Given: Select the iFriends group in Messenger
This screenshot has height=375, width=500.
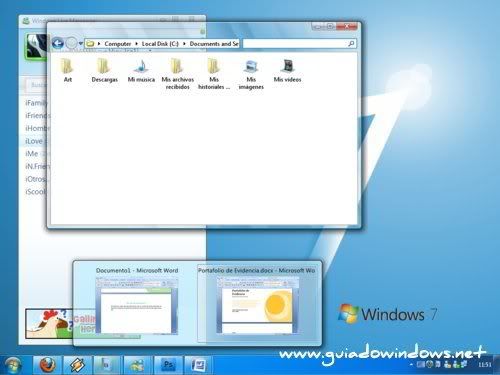Looking at the screenshot, I should [38, 115].
